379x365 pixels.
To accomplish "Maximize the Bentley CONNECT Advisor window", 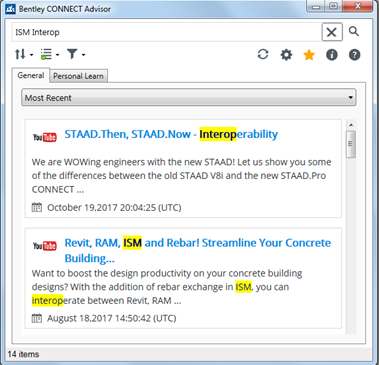I will click(x=333, y=7).
